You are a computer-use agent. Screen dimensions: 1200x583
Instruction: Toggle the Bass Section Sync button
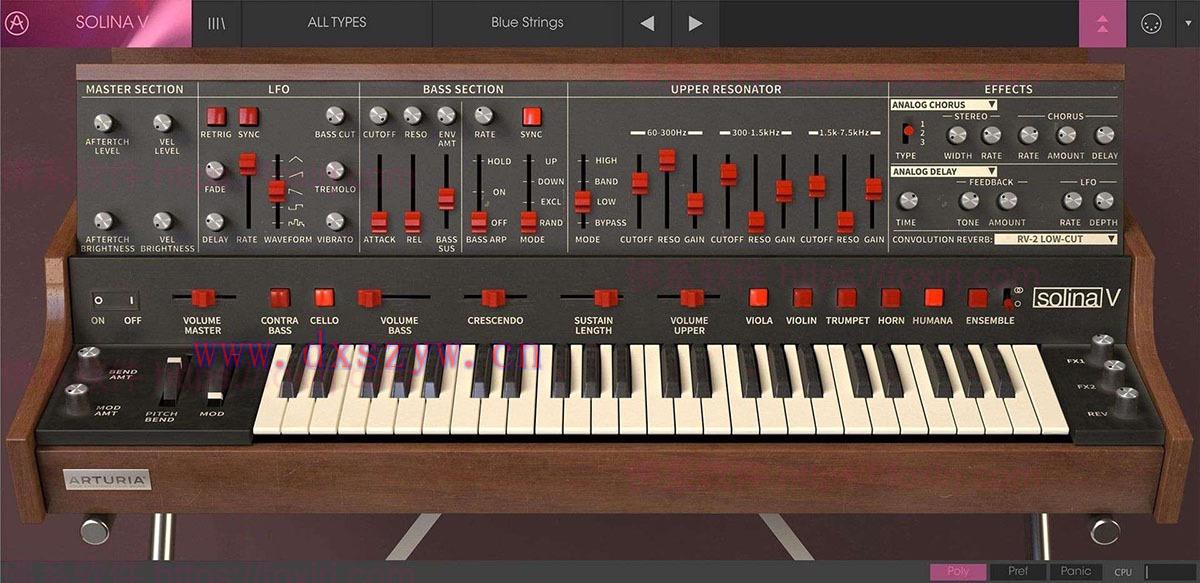(531, 115)
